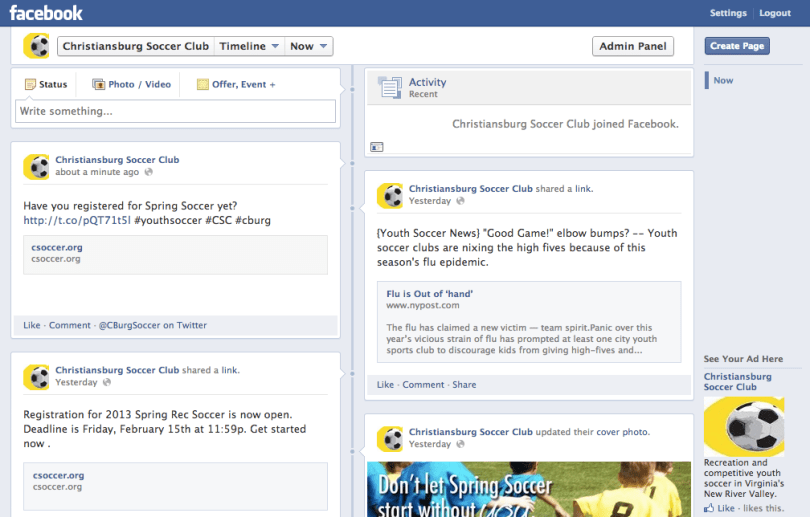The height and width of the screenshot is (517, 810).
Task: Click the Offer, Event + icon
Action: (x=203, y=85)
